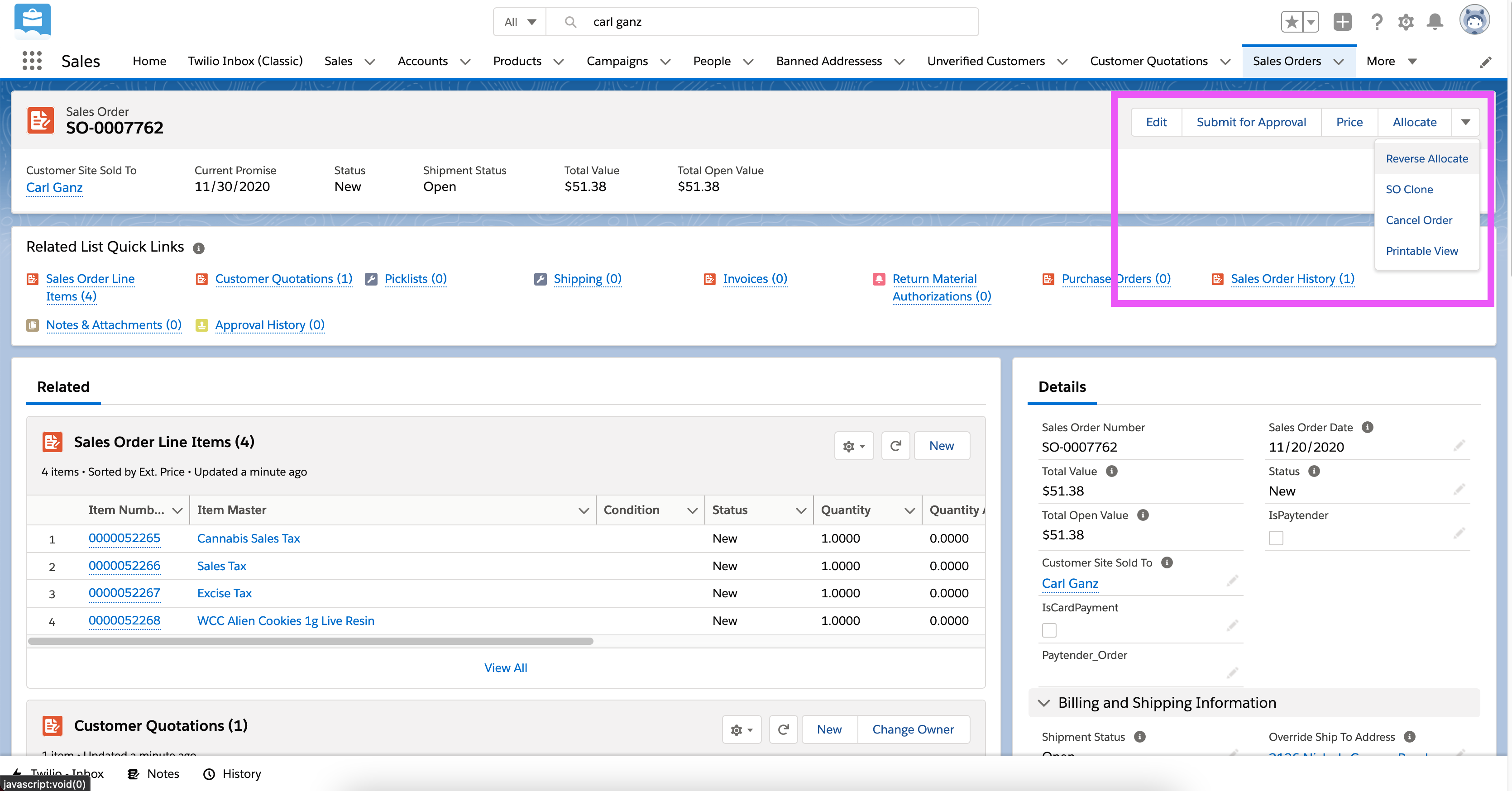This screenshot has width=1512, height=791.
Task: Click View All under line items
Action: click(x=505, y=668)
